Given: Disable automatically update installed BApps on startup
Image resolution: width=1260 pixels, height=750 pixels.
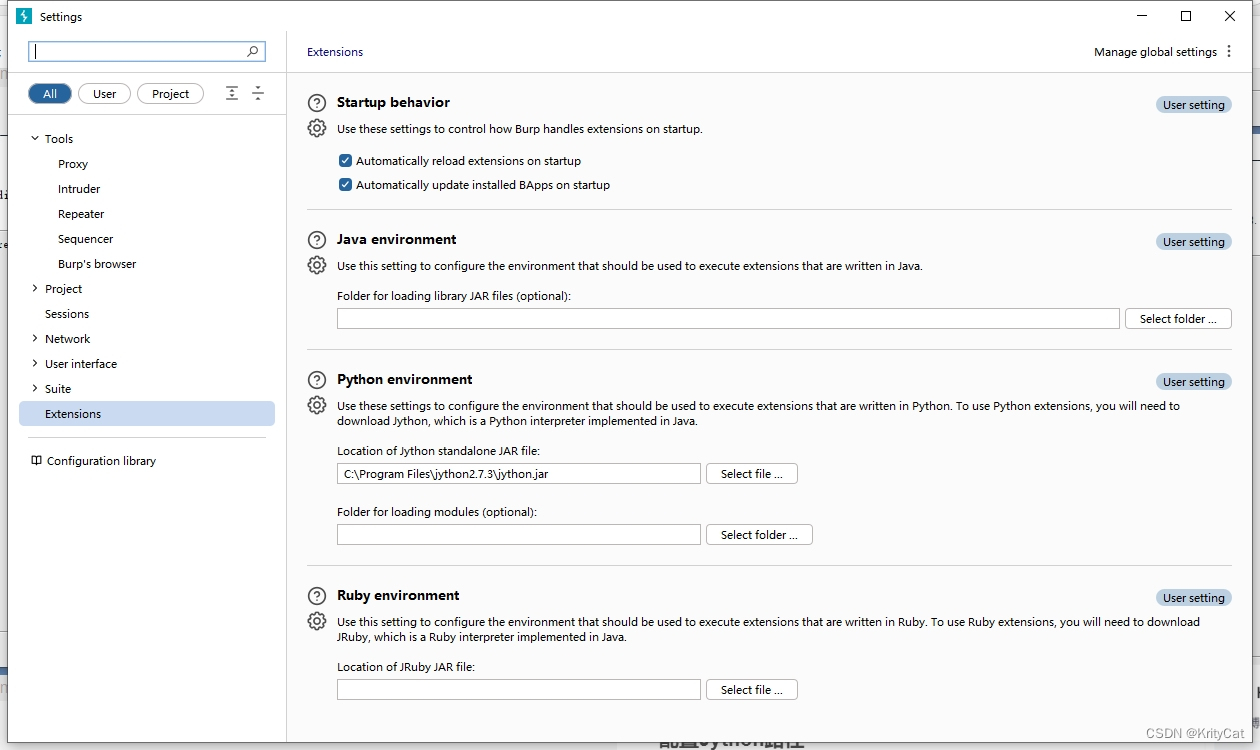Looking at the screenshot, I should [345, 185].
